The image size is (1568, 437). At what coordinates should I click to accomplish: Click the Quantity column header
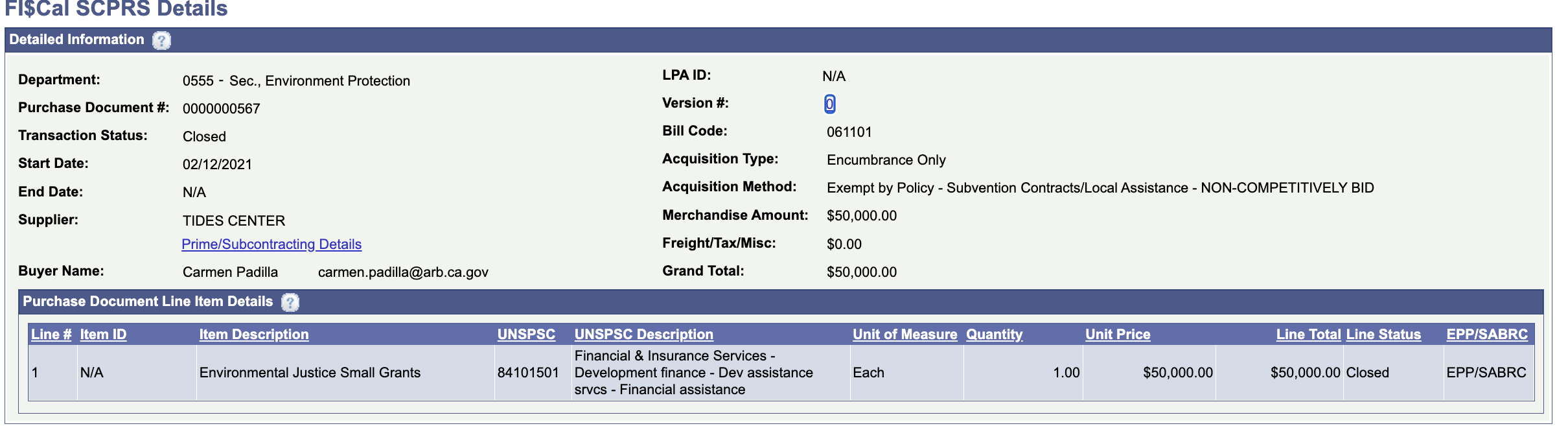click(x=994, y=335)
